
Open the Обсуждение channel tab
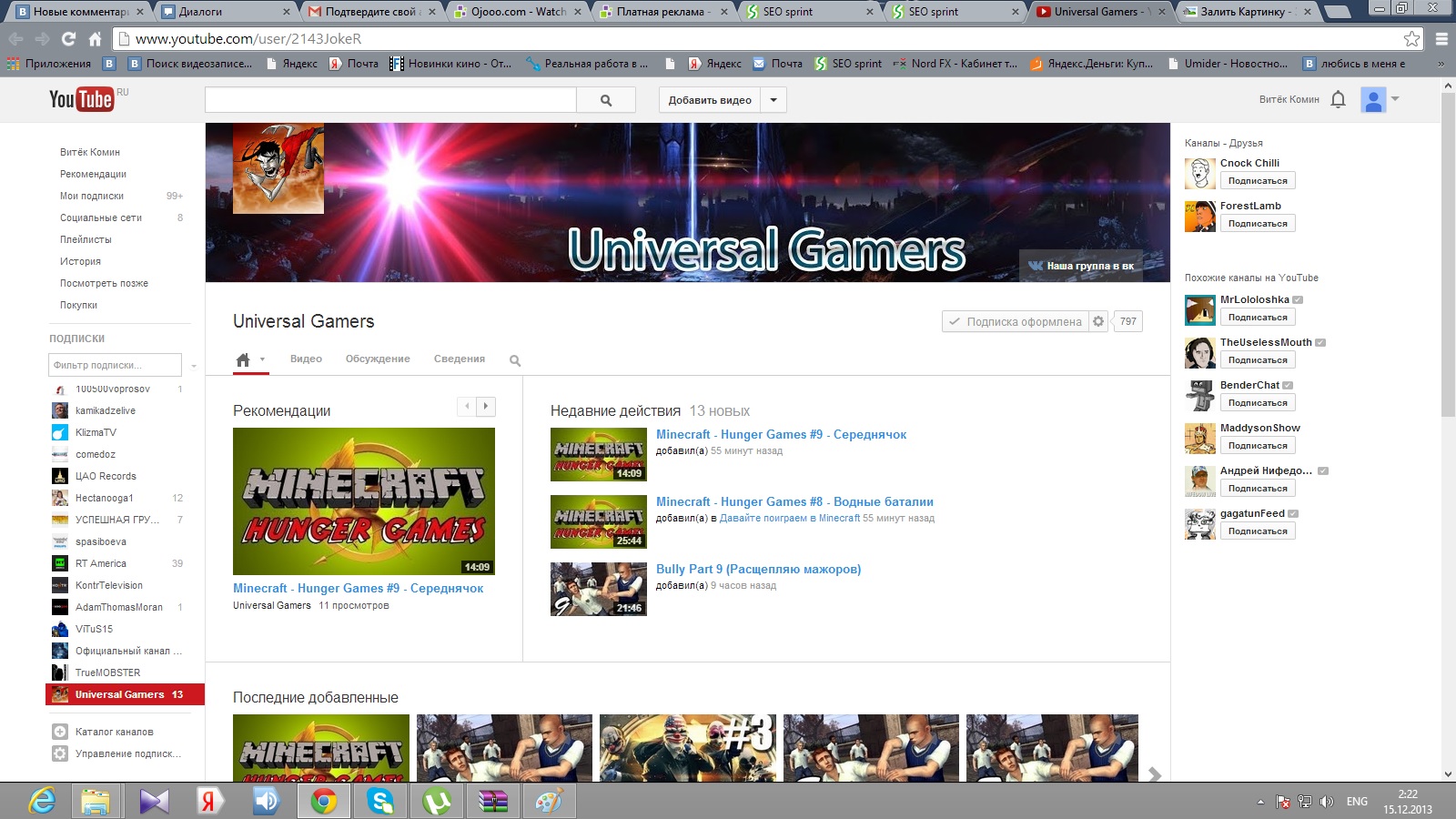coord(378,359)
